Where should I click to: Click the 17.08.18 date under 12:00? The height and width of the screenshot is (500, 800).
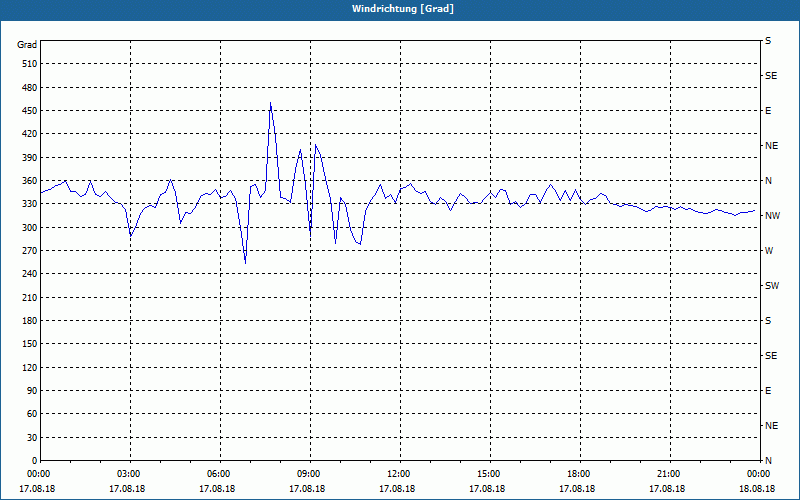tap(397, 489)
